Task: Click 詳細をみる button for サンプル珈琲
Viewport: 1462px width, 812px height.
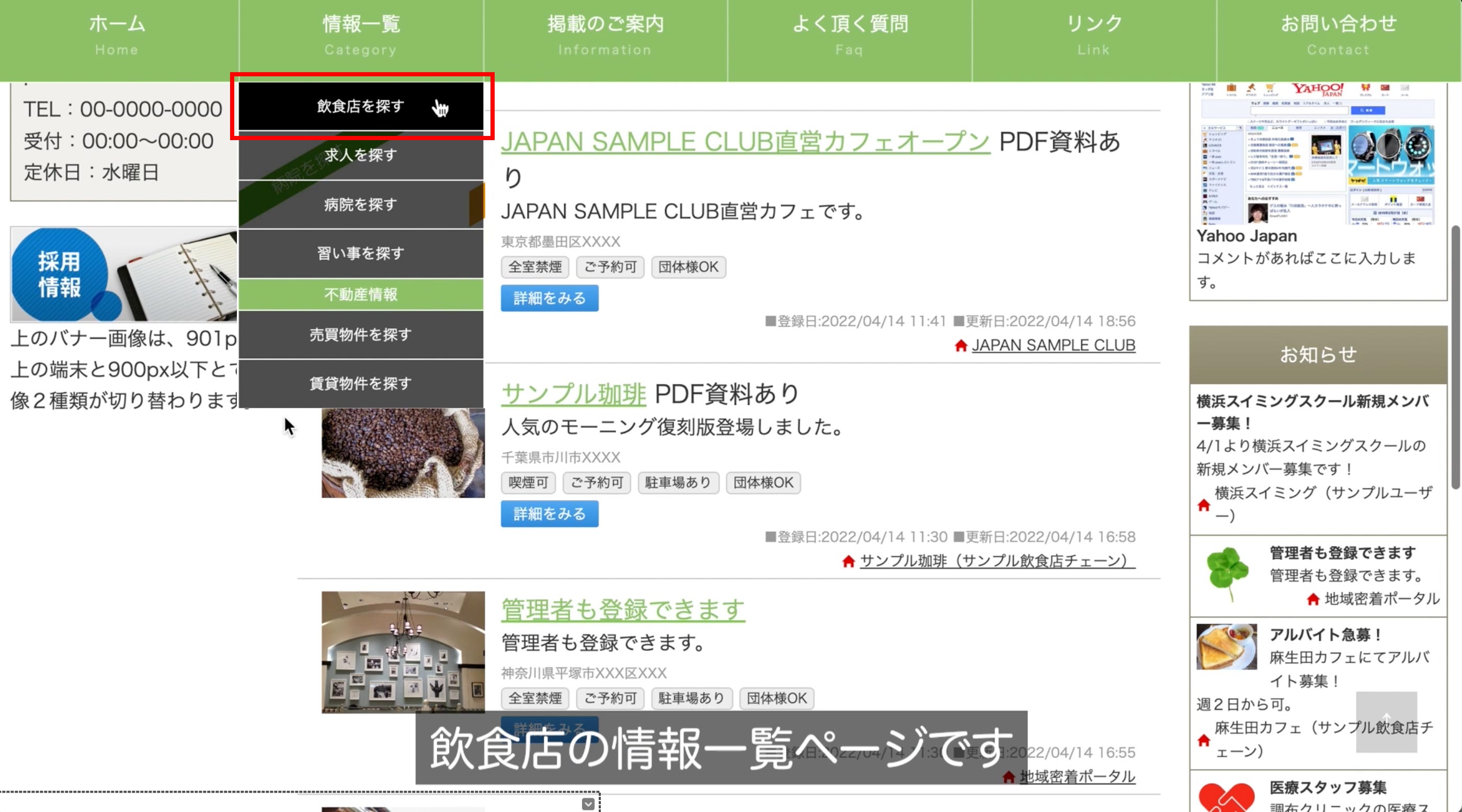Action: pos(549,513)
